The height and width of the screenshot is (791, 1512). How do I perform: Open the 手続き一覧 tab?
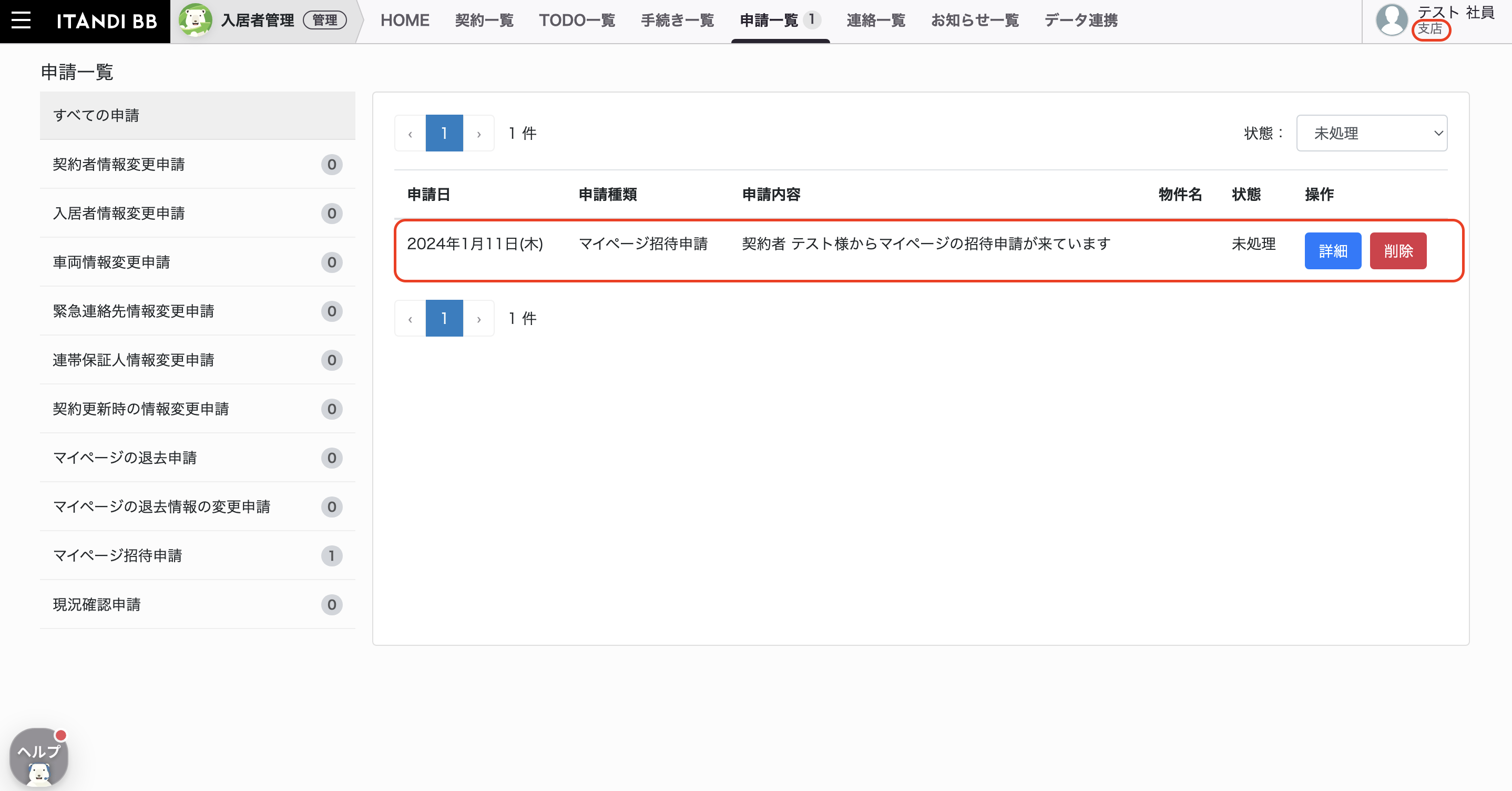[x=677, y=21]
